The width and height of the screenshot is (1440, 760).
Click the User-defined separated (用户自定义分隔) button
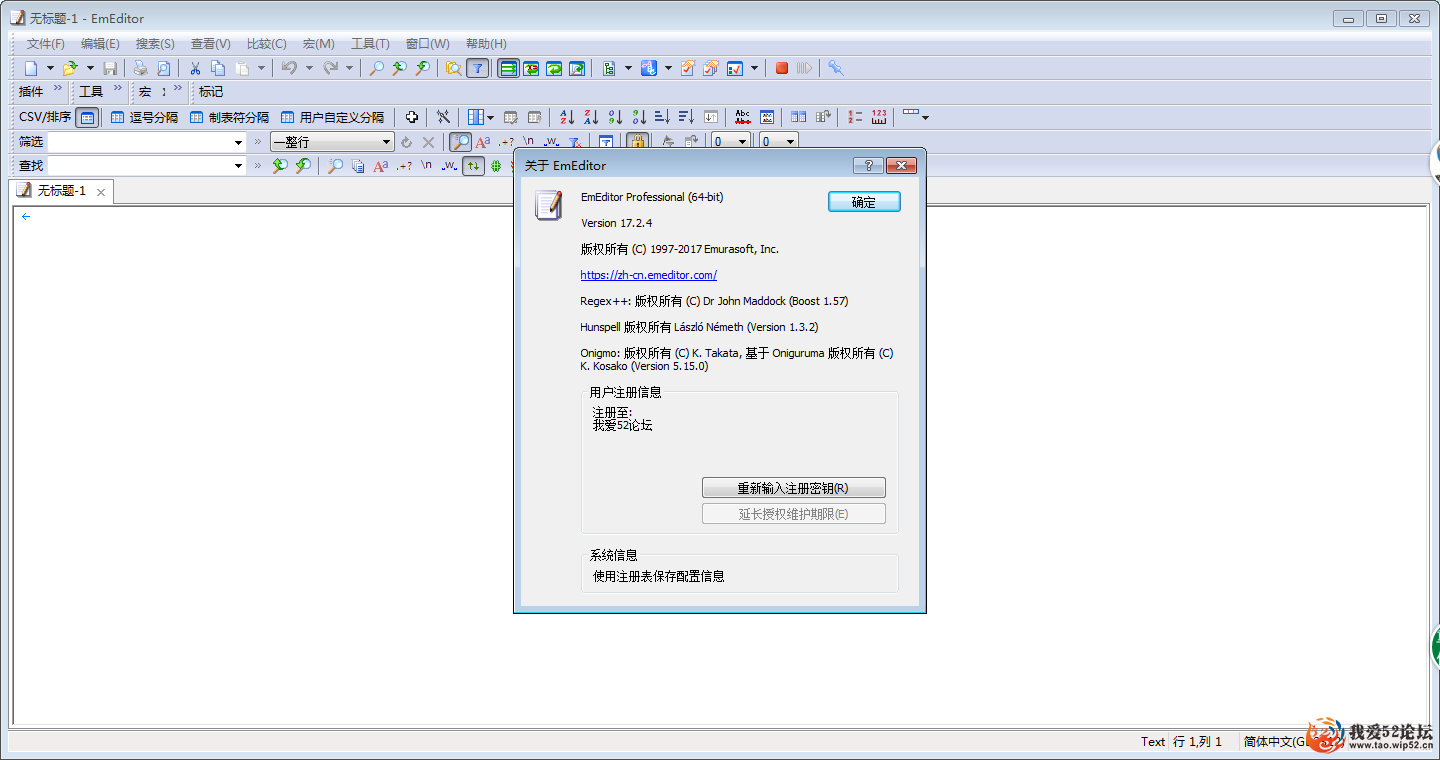[333, 117]
